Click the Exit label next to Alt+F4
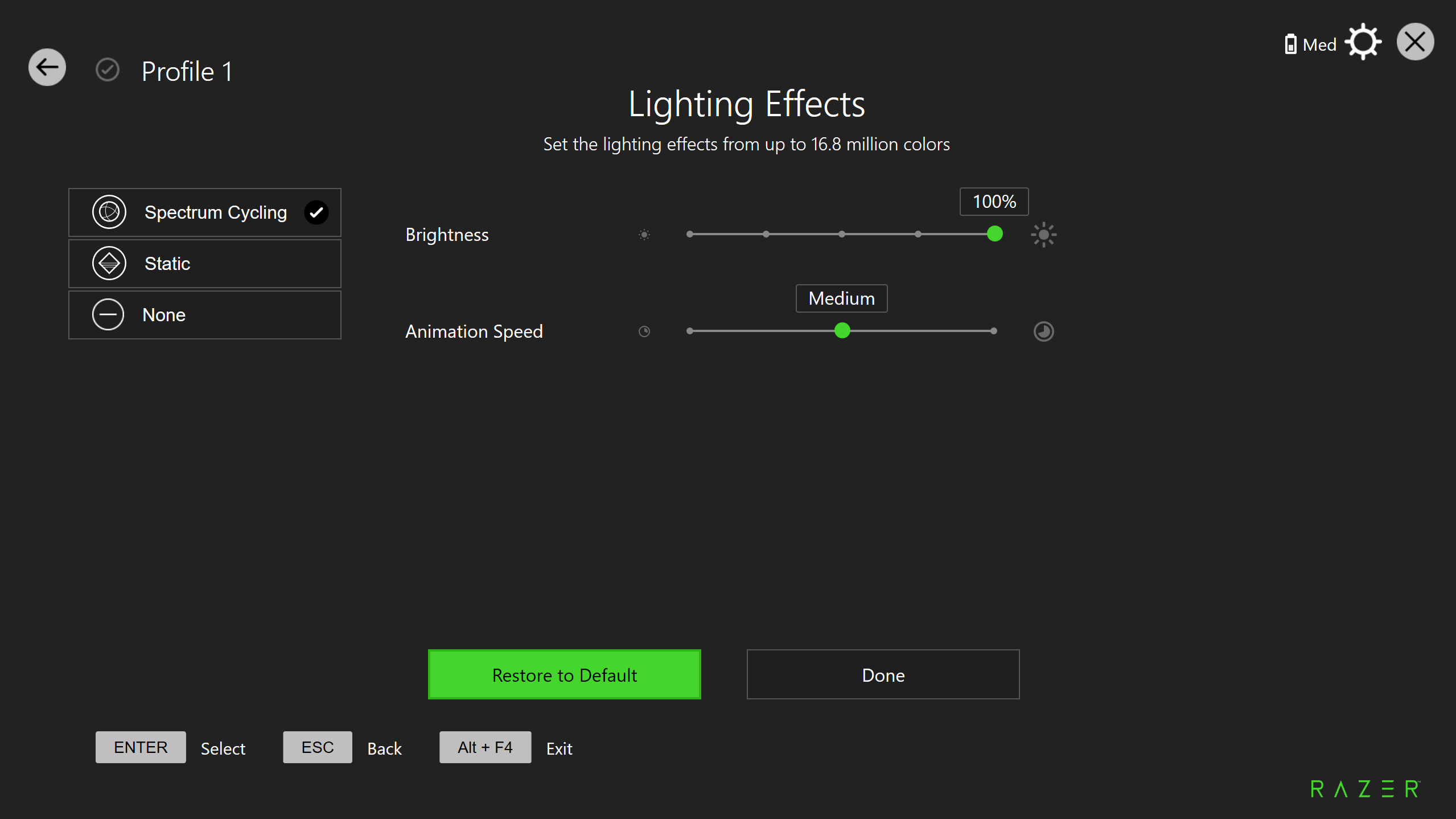Image resolution: width=1456 pixels, height=819 pixels. [x=560, y=748]
